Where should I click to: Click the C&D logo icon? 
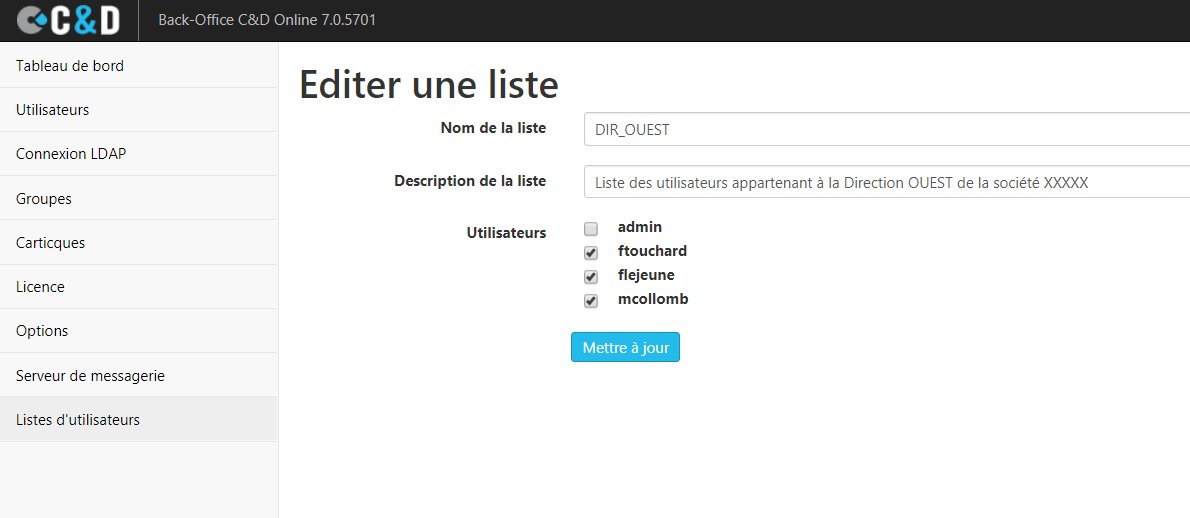[x=68, y=20]
